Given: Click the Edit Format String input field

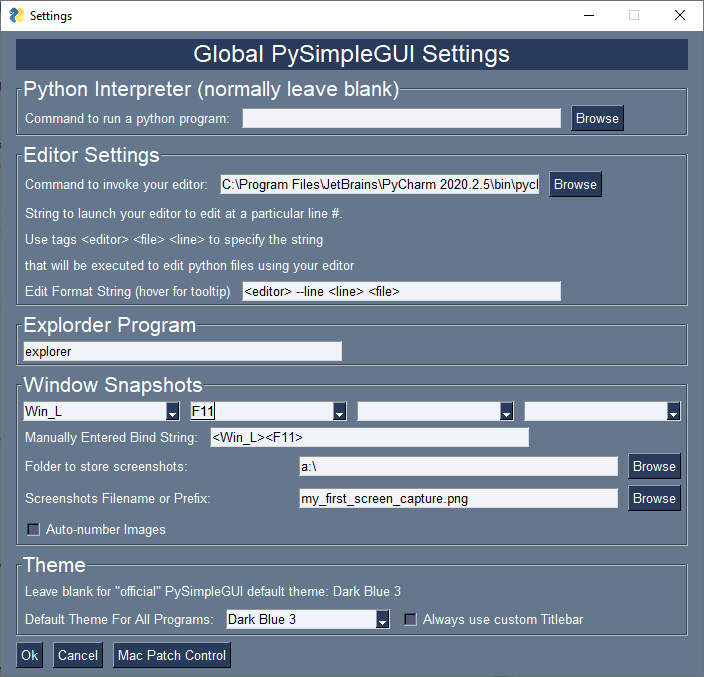Looking at the screenshot, I should (401, 291).
